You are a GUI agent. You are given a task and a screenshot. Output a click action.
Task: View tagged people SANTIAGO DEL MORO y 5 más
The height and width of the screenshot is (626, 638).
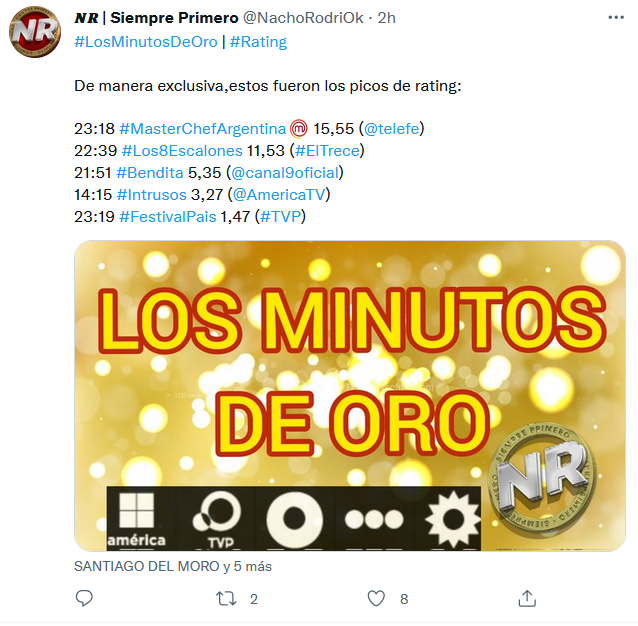pyautogui.click(x=173, y=567)
